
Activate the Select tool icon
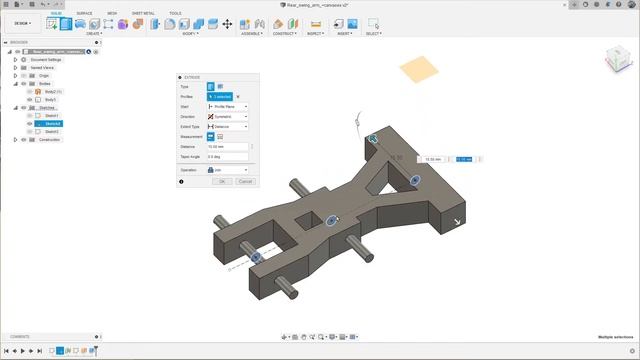[x=373, y=24]
